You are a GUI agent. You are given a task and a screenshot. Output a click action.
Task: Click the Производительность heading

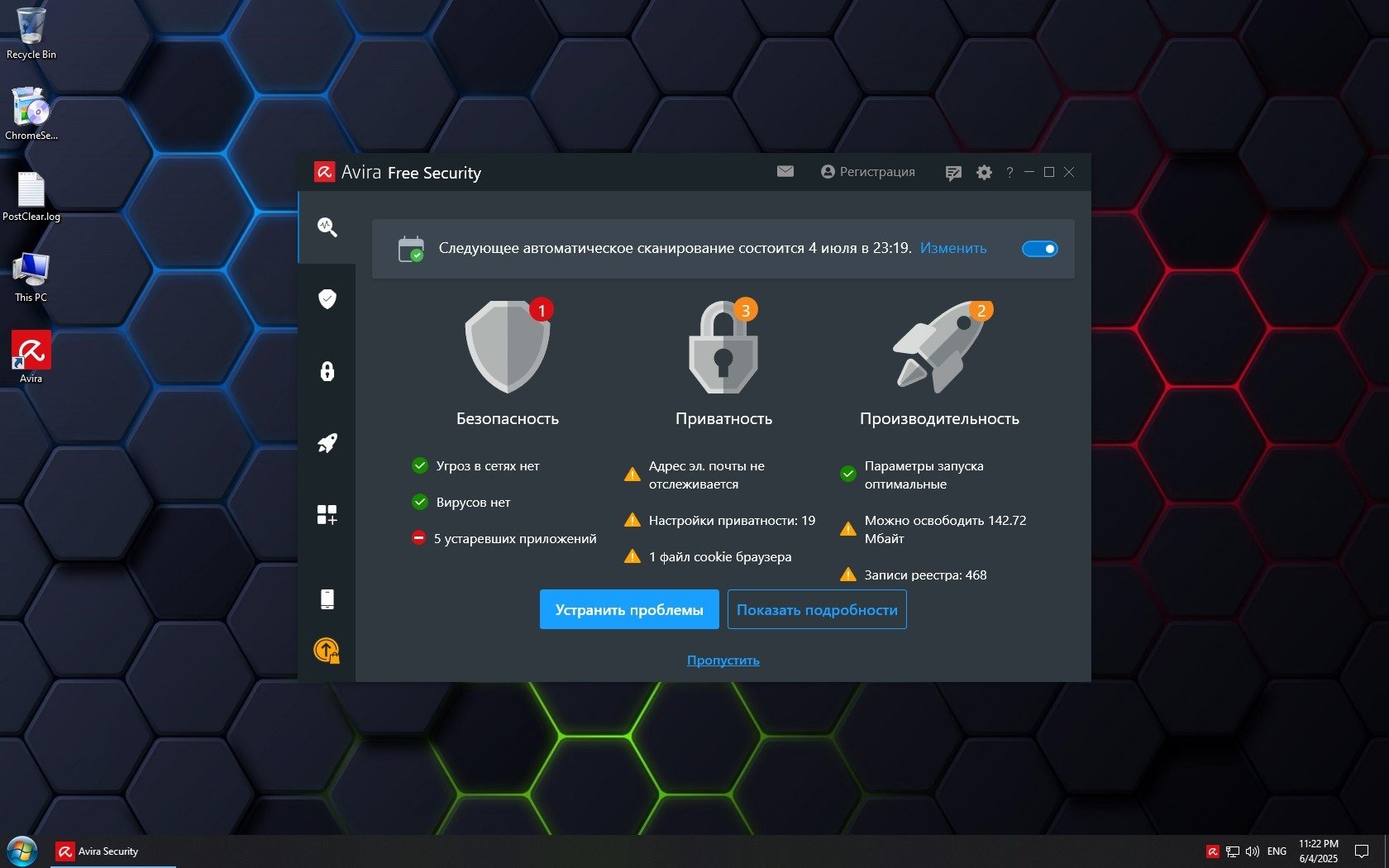[940, 419]
